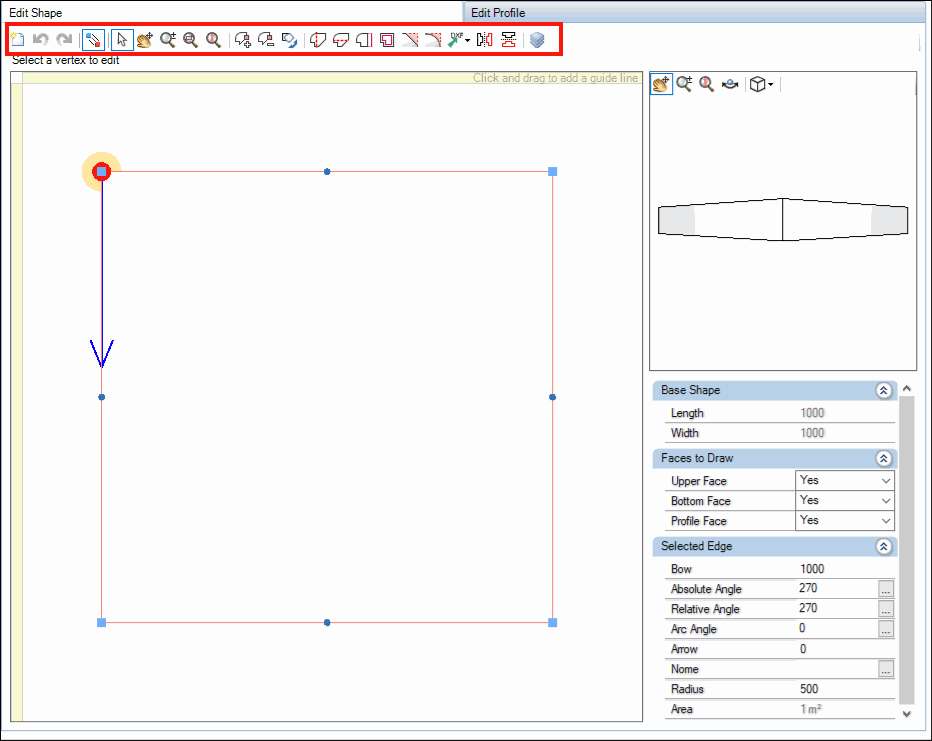
Task: Click the Undo arrow icon
Action: tap(40, 40)
